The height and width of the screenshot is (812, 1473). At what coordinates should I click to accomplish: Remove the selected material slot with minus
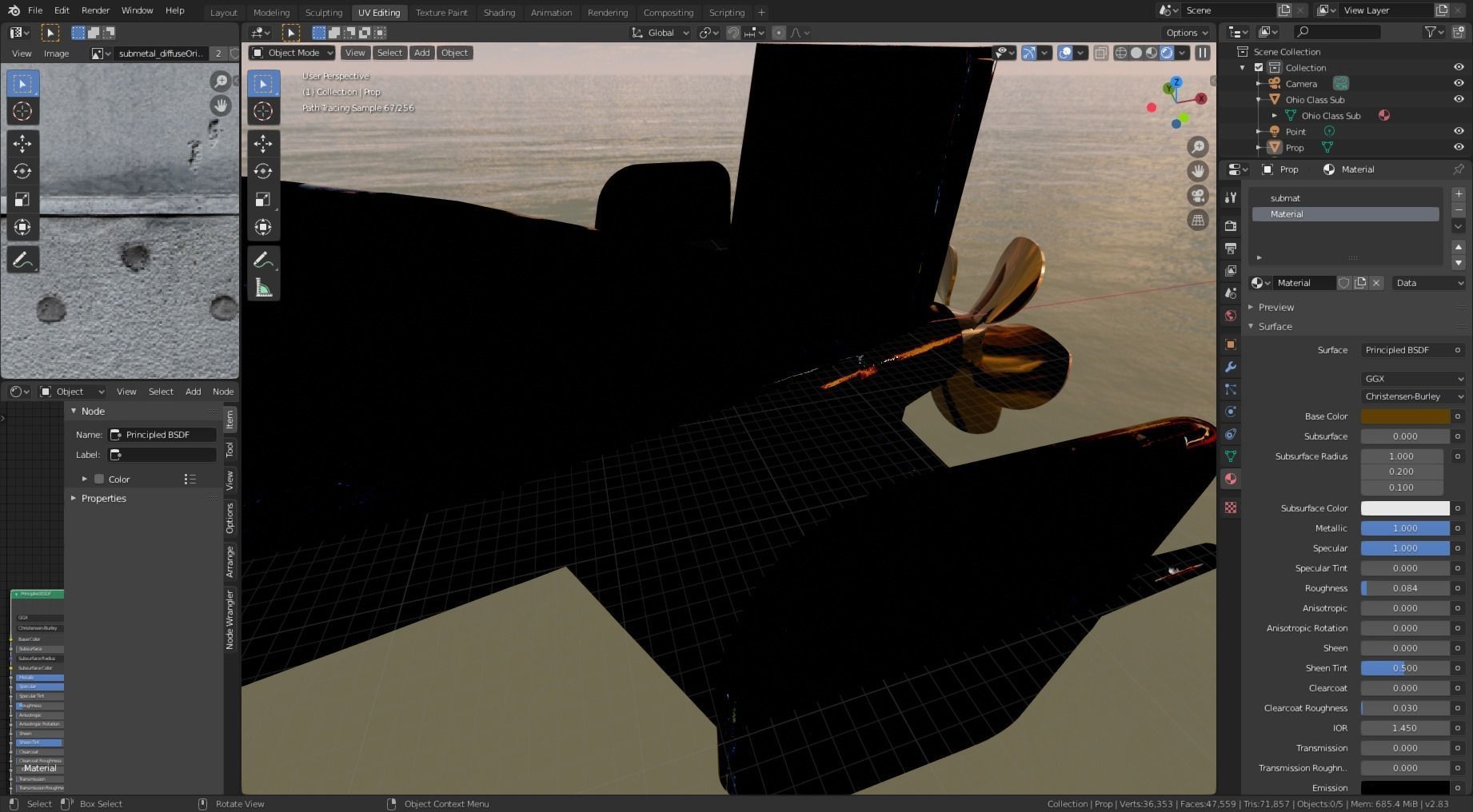(x=1459, y=209)
